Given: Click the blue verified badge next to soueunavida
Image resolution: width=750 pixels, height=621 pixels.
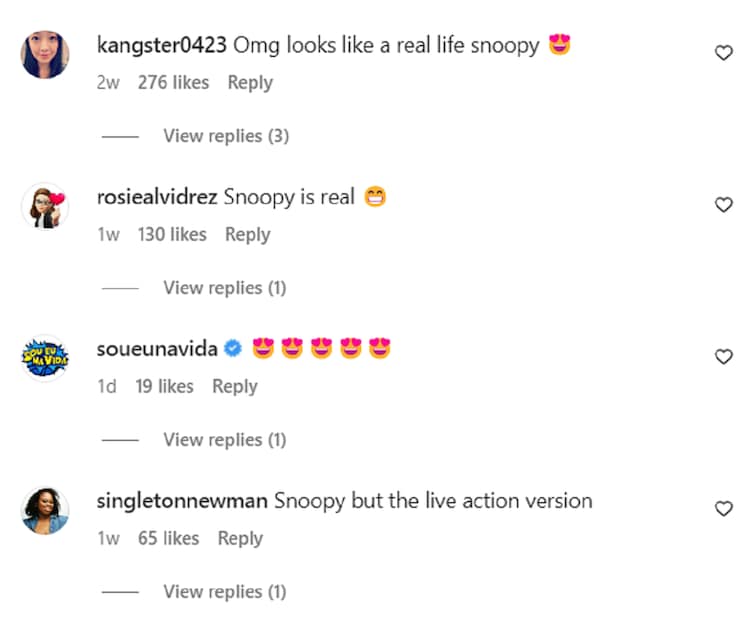Looking at the screenshot, I should [233, 348].
